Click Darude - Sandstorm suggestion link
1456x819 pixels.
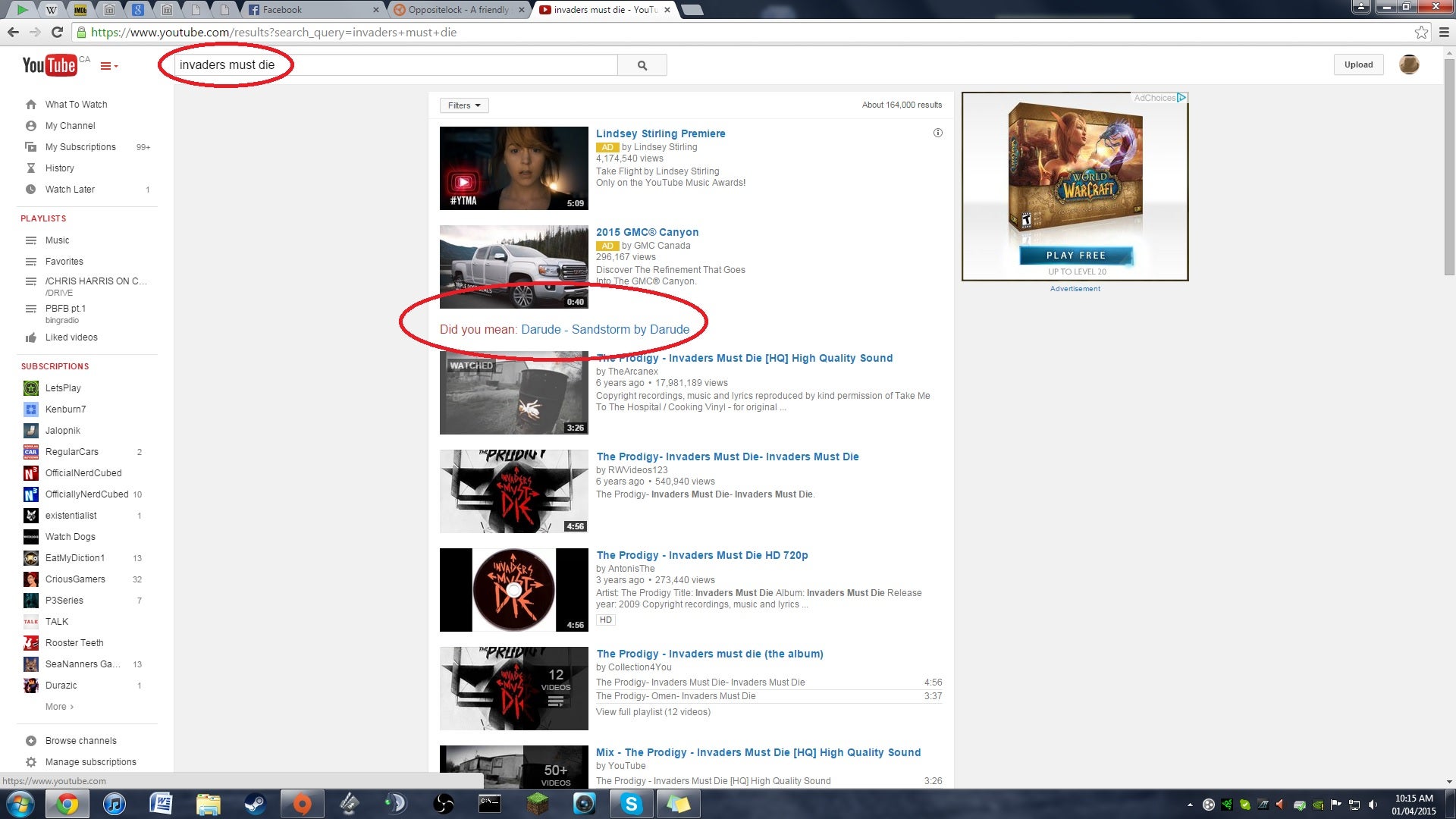pyautogui.click(x=605, y=329)
